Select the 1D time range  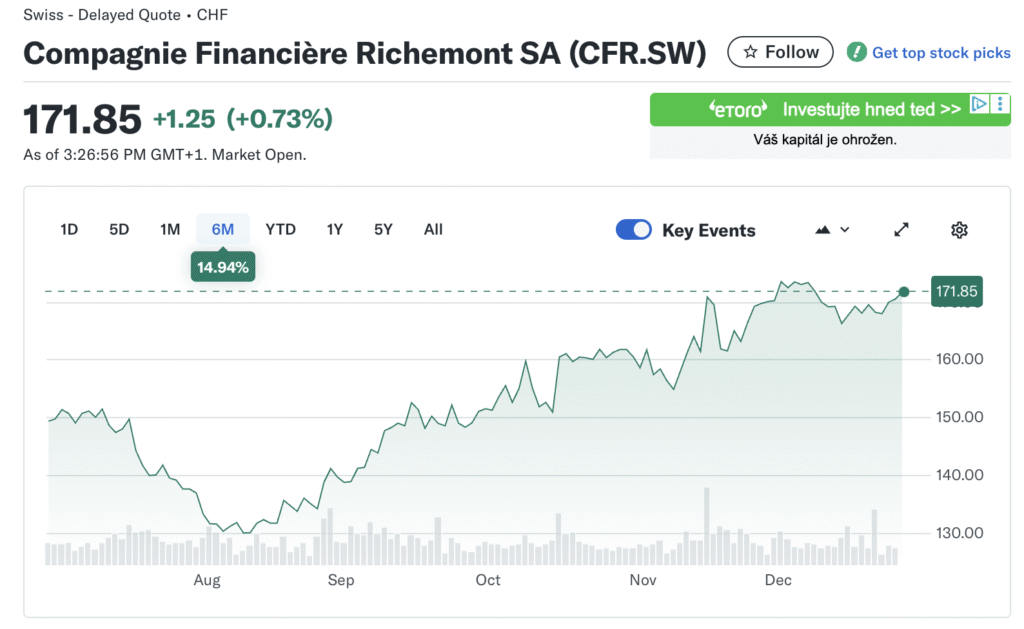coord(69,229)
